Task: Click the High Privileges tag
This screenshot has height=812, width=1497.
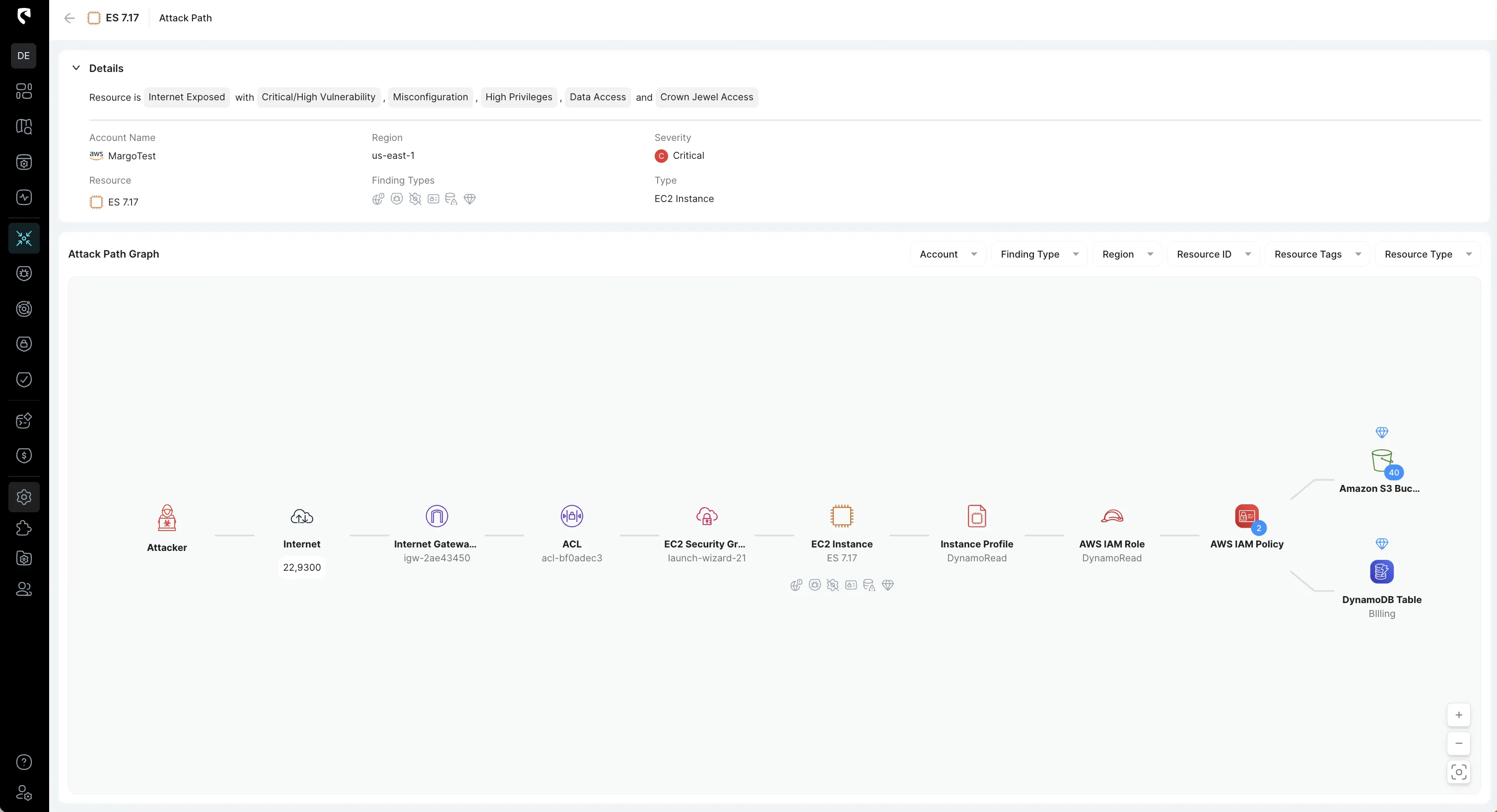Action: (519, 97)
